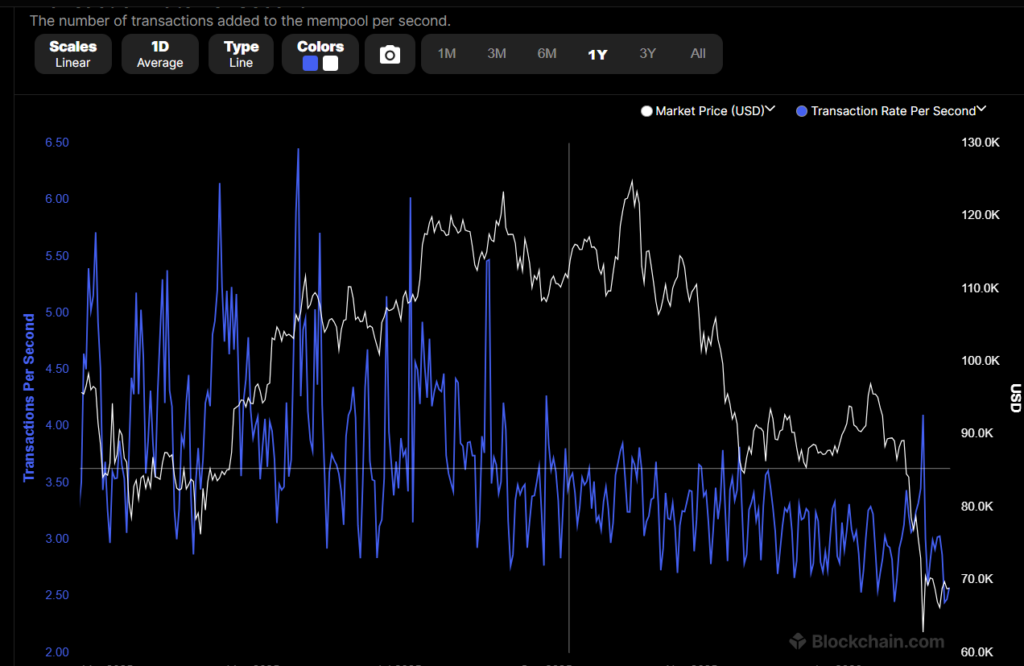Select the 1M time range
This screenshot has height=666, width=1024.
tap(447, 54)
